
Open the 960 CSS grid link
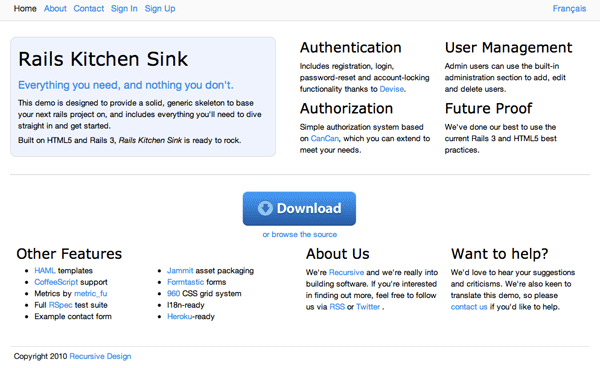click(173, 293)
